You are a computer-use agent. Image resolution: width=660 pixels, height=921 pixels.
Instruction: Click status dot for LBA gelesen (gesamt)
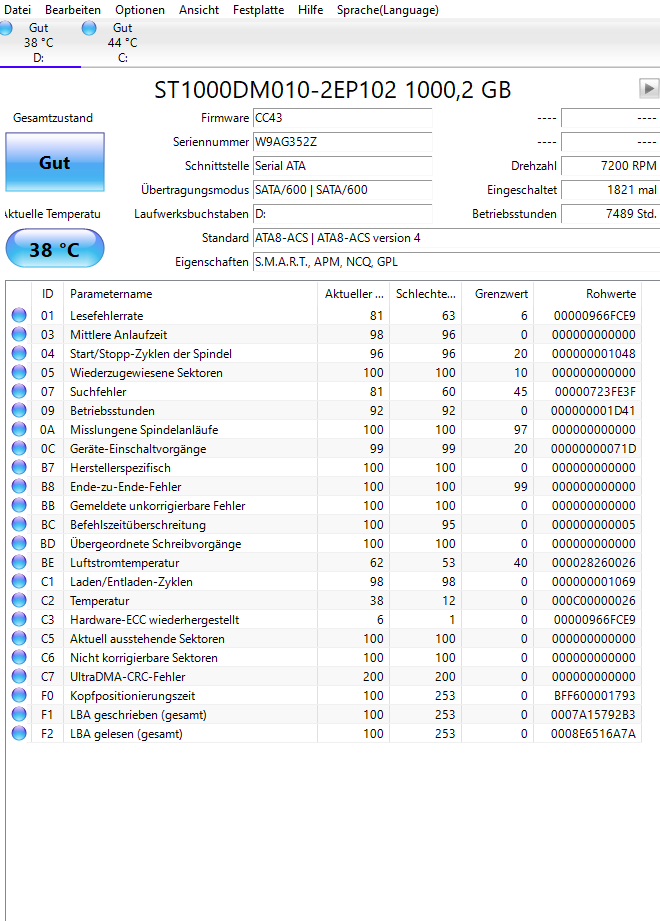pos(19,733)
